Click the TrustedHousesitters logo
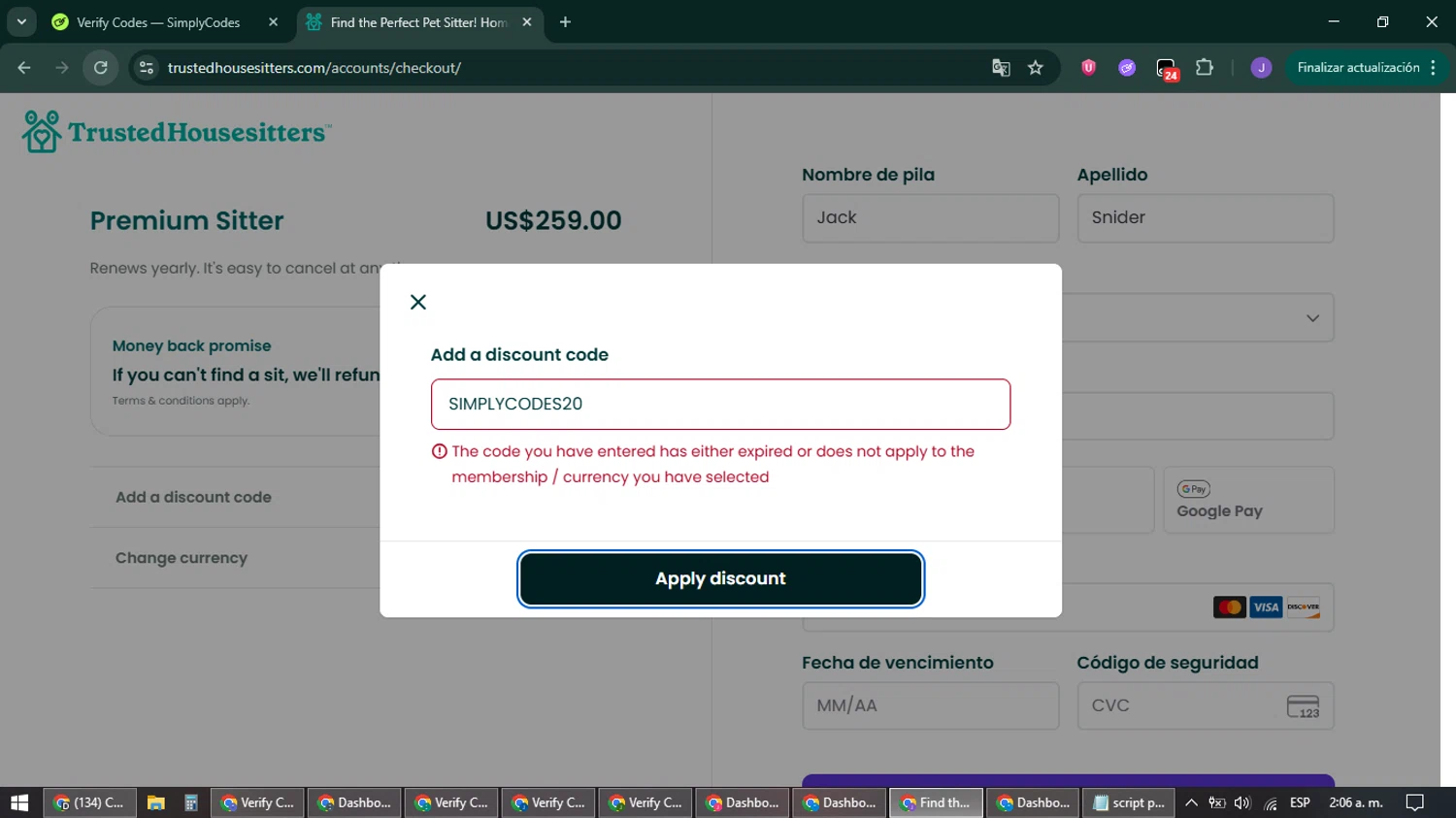 click(x=177, y=132)
